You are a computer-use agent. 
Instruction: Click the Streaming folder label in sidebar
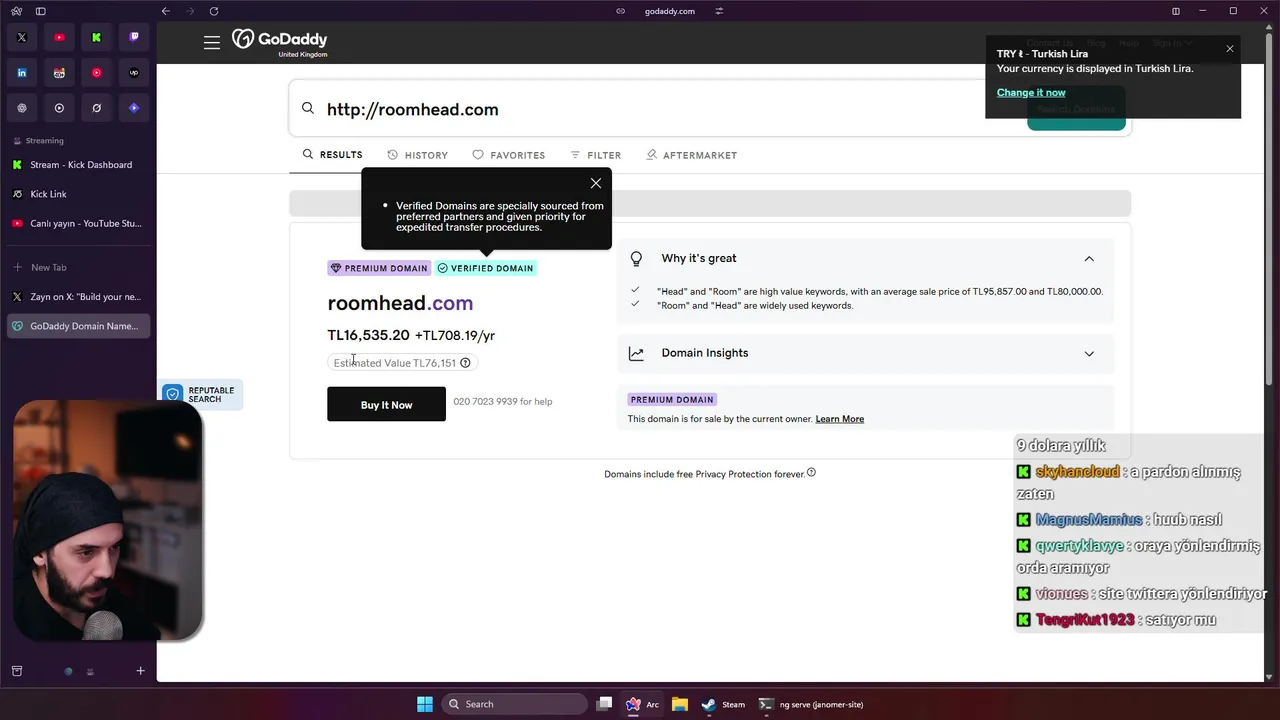[44, 141]
